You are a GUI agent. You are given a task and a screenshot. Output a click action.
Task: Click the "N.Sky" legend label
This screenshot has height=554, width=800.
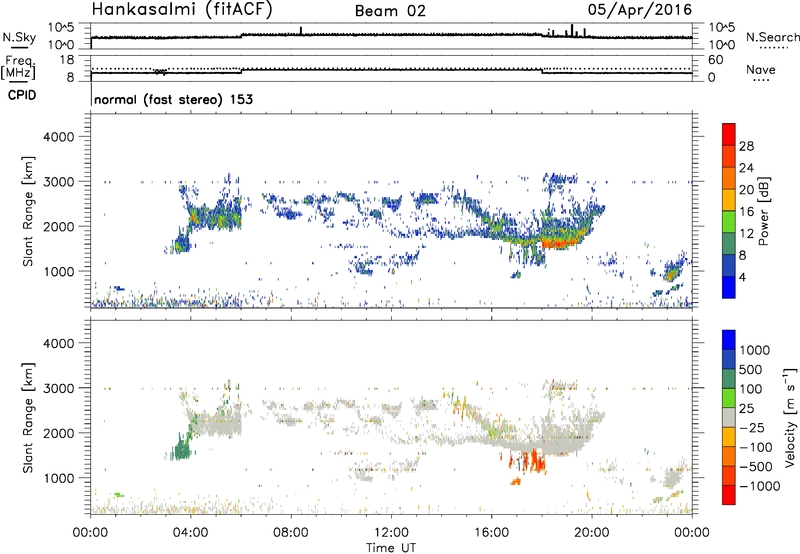click(19, 37)
